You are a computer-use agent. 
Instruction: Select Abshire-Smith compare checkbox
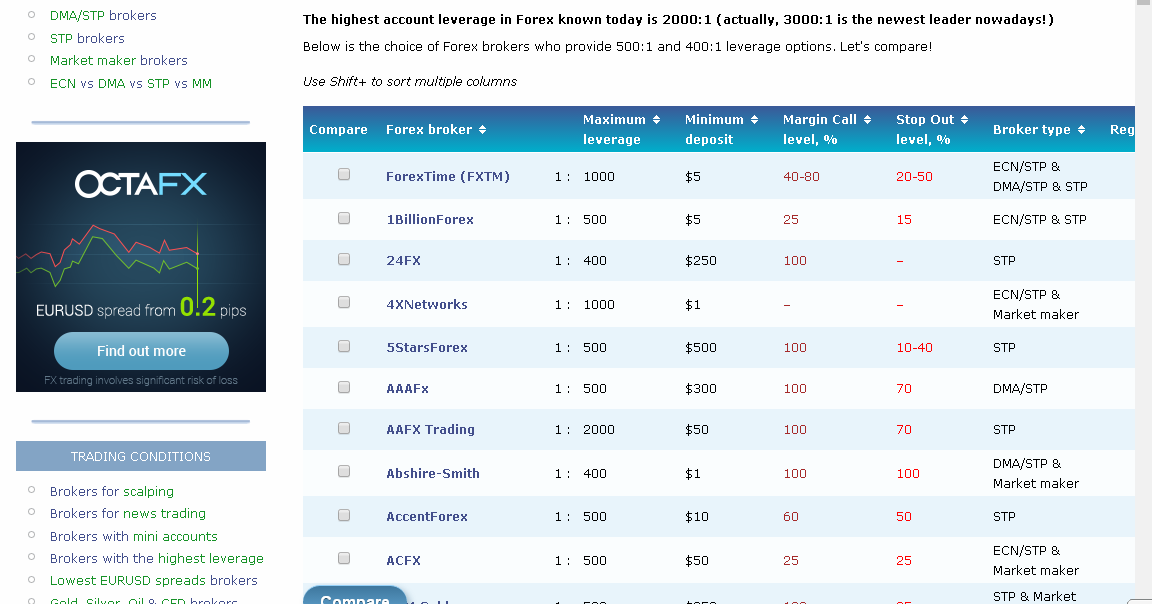(x=344, y=472)
